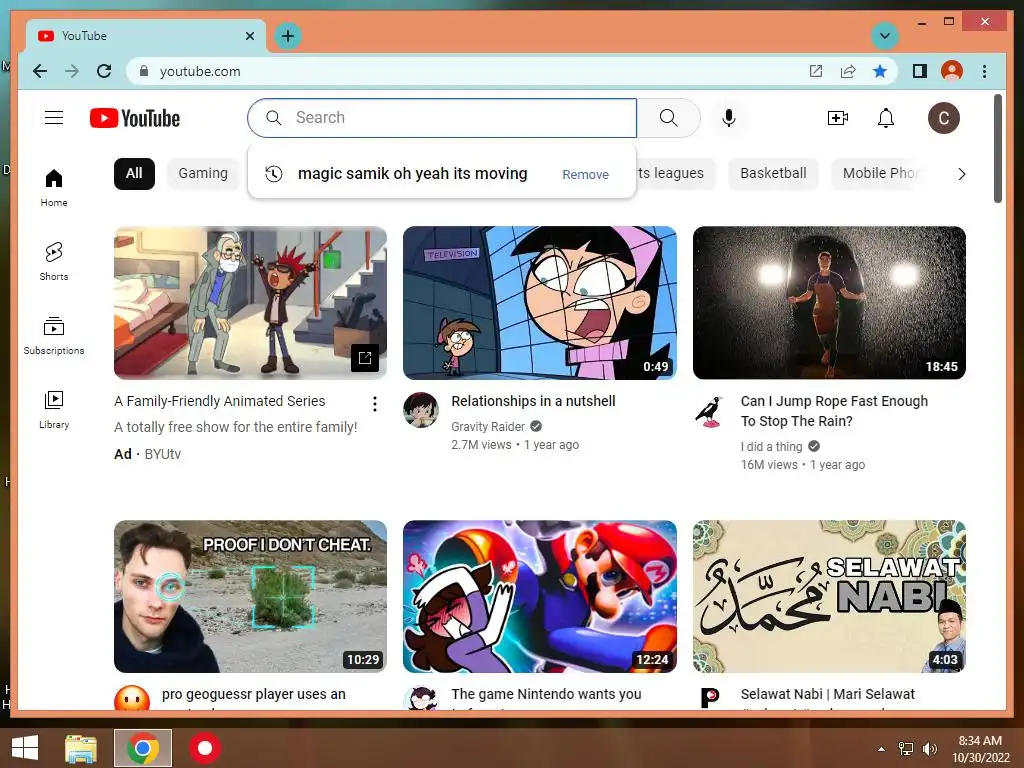1024x768 pixels.
Task: Reload the page
Action: point(104,71)
